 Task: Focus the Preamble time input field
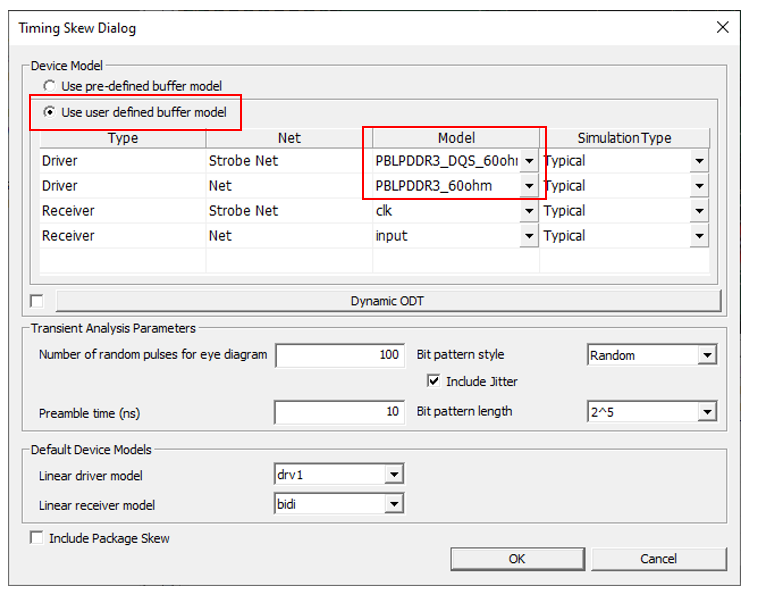(339, 411)
